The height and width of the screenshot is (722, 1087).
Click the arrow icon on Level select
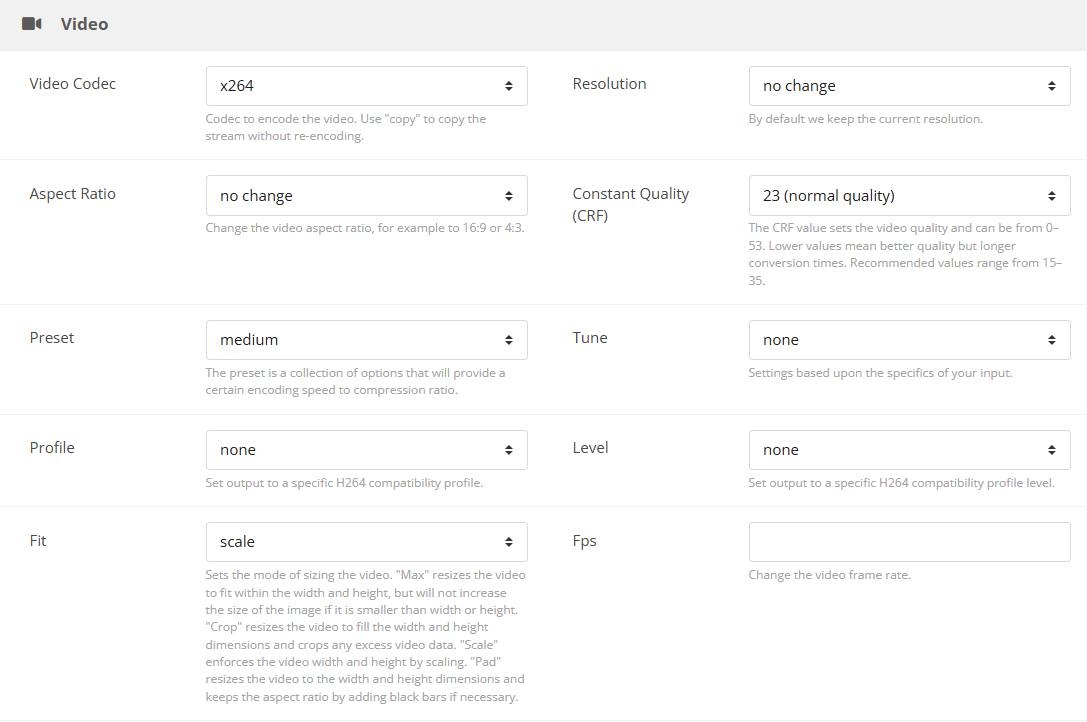1052,450
